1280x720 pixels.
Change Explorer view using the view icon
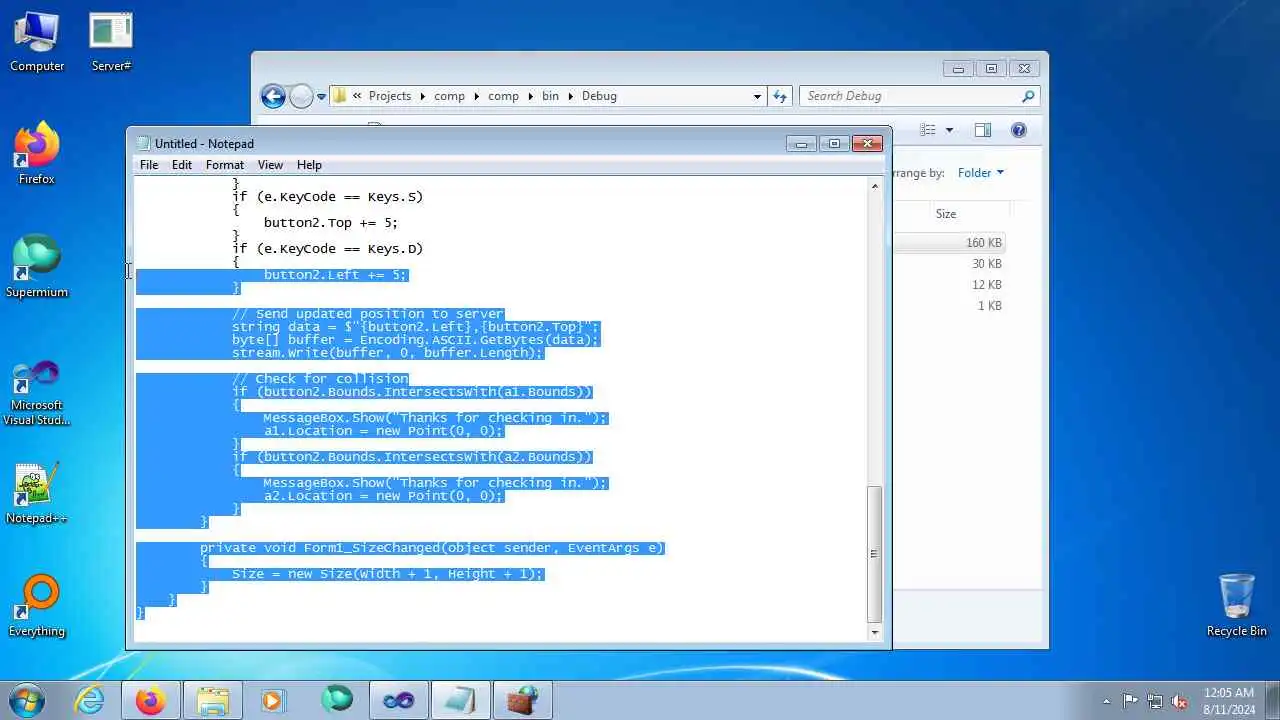coord(928,130)
